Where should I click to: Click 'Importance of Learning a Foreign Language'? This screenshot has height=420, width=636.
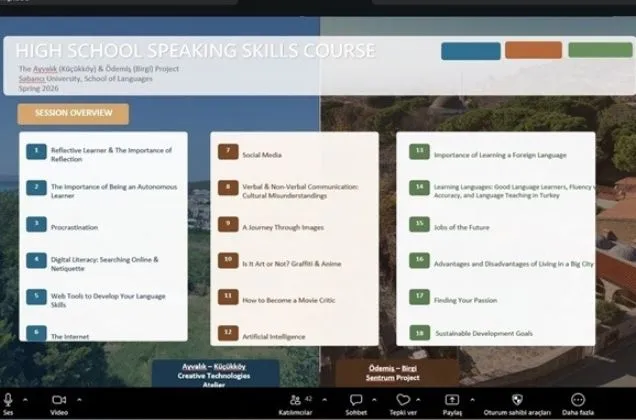click(x=500, y=155)
